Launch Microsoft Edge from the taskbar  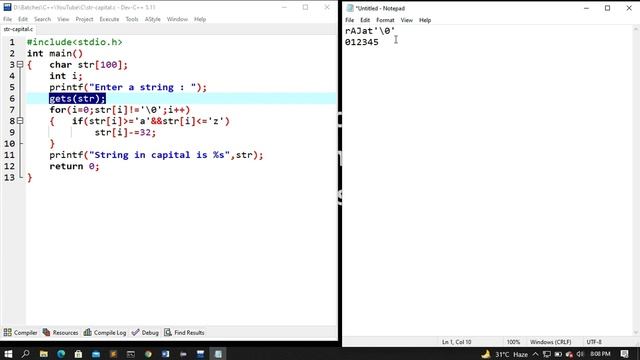pos(61,354)
